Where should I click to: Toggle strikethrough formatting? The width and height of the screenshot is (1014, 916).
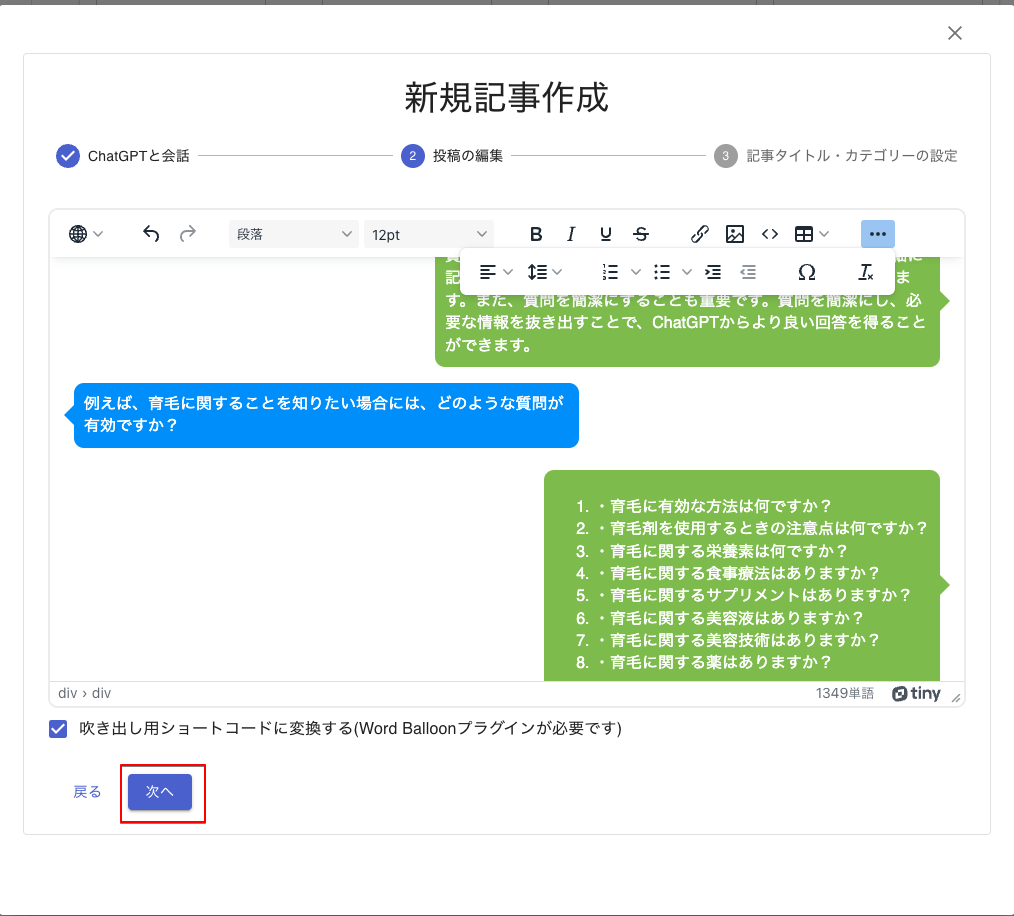(x=641, y=234)
